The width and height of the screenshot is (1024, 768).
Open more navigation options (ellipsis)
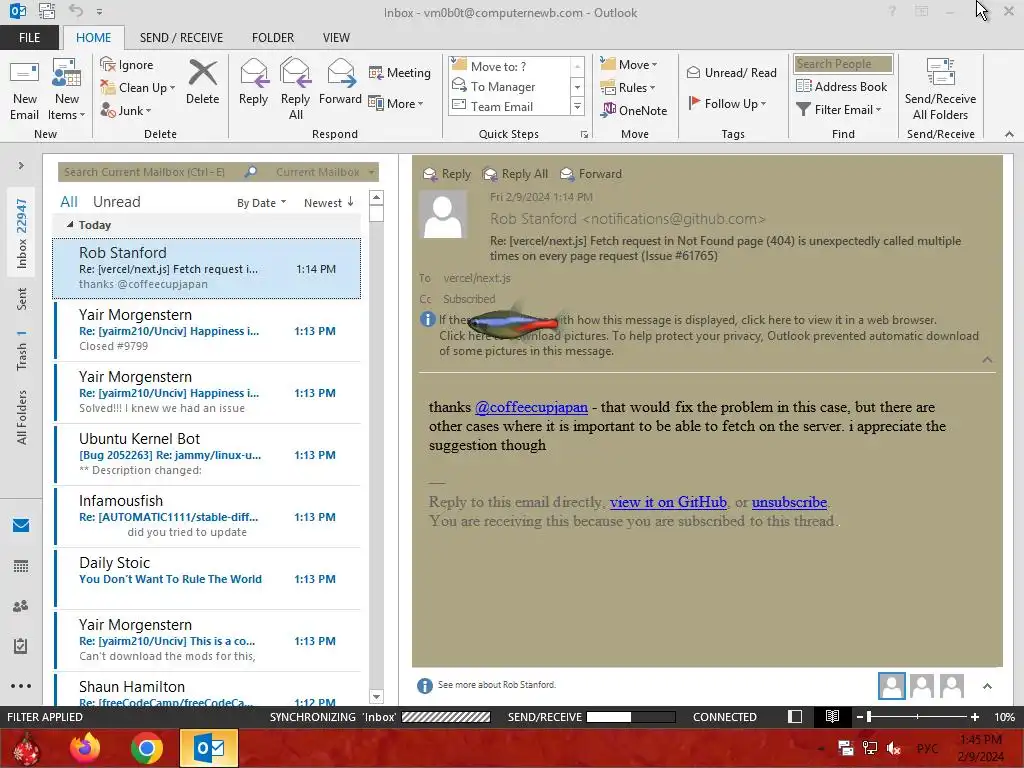tap(21, 686)
